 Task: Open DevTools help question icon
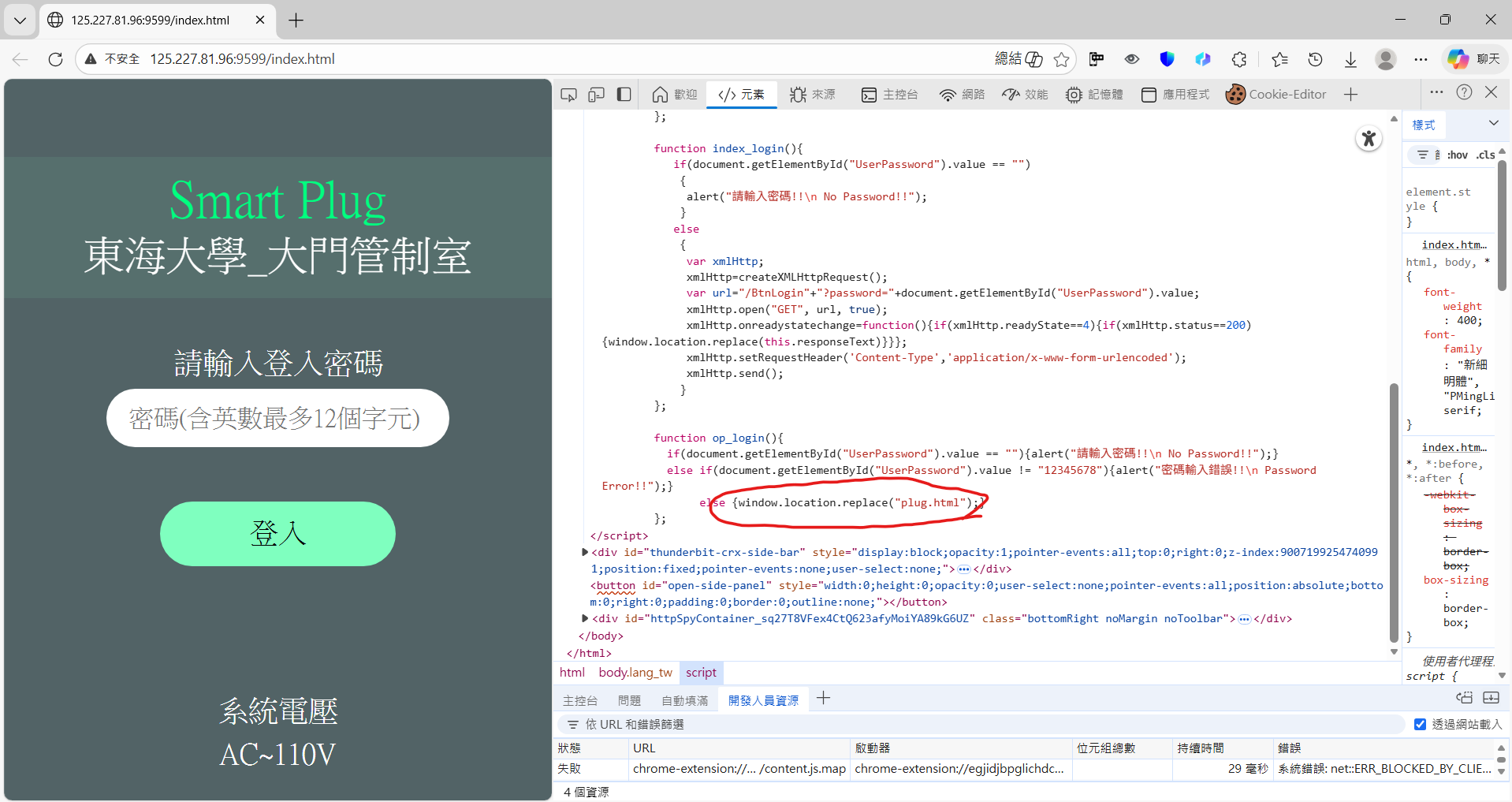(x=1464, y=92)
